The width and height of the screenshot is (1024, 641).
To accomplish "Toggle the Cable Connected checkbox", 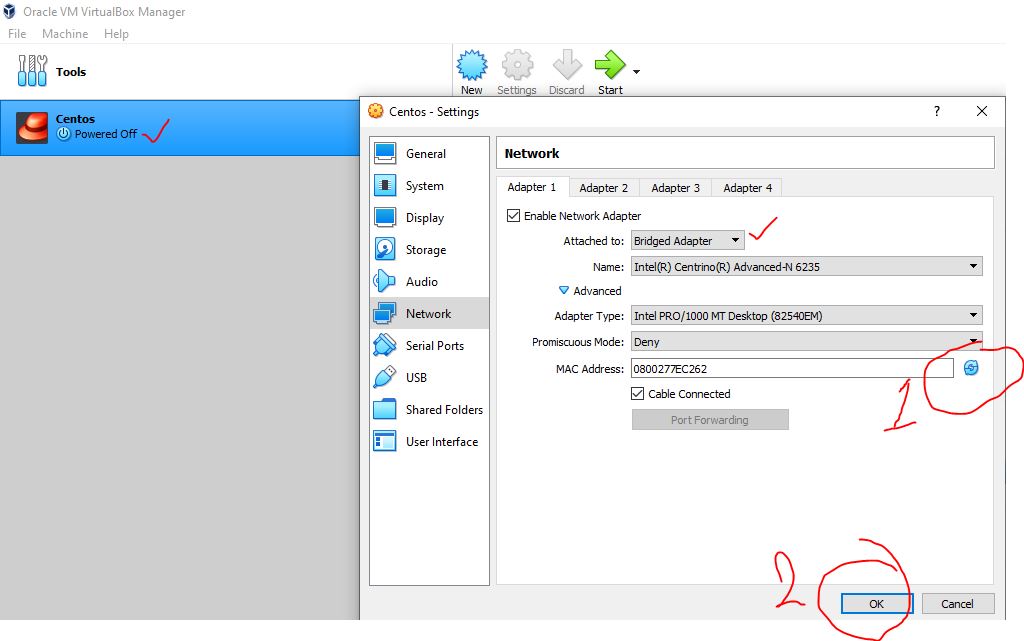I will 637,394.
